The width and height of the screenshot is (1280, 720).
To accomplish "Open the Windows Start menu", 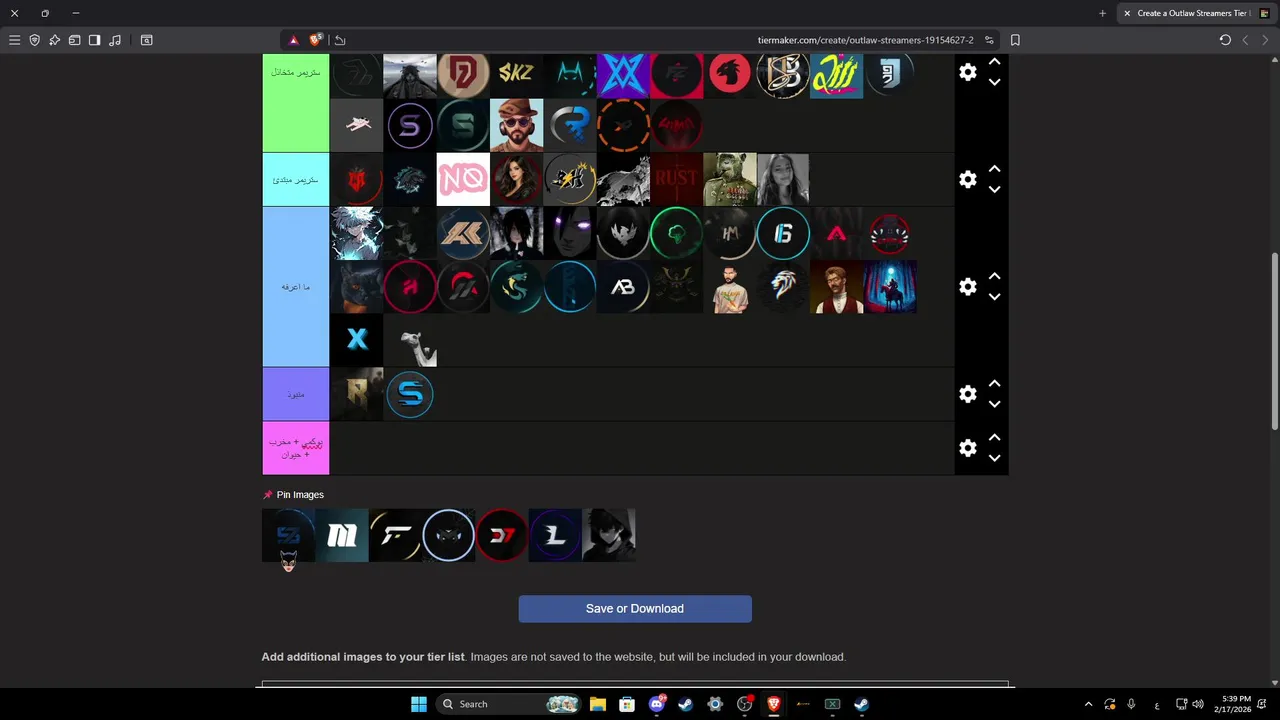I will [x=418, y=704].
